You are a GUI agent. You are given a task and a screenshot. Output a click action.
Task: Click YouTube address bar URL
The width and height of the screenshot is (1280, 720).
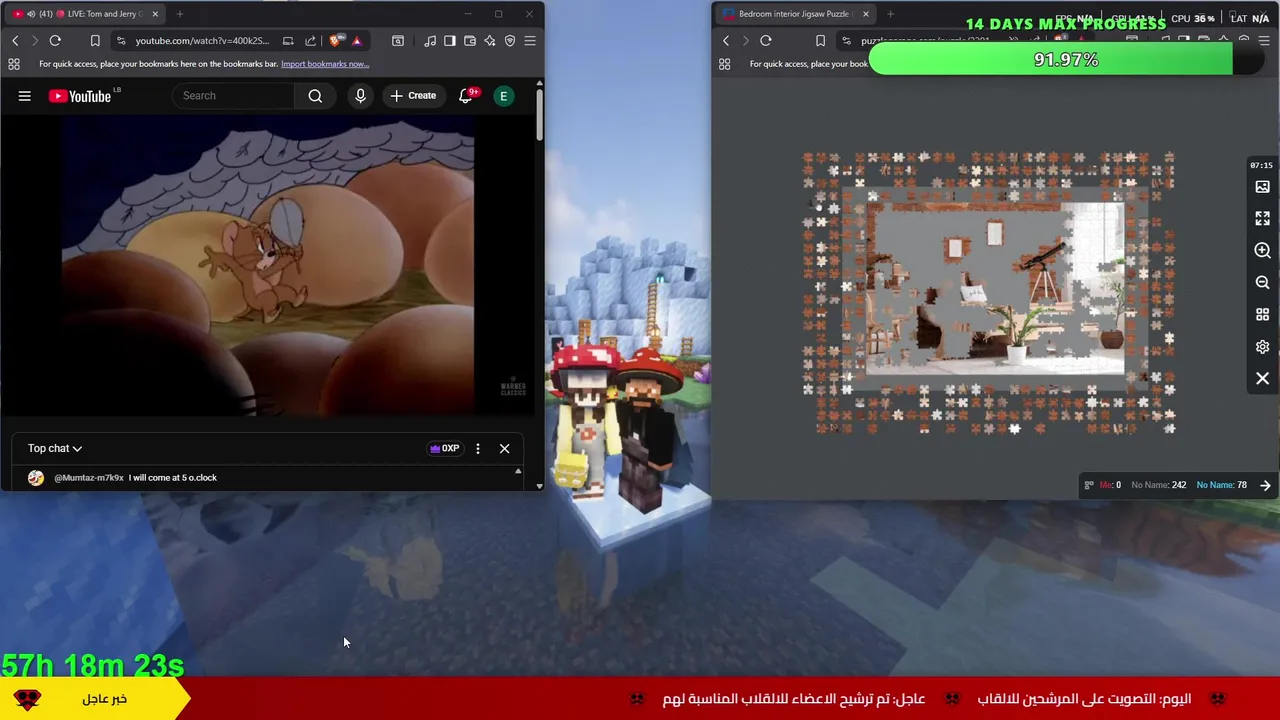point(202,41)
